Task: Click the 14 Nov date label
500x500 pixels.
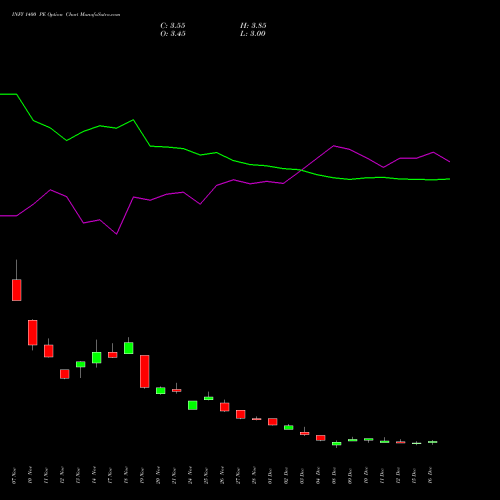Action: [x=94, y=476]
